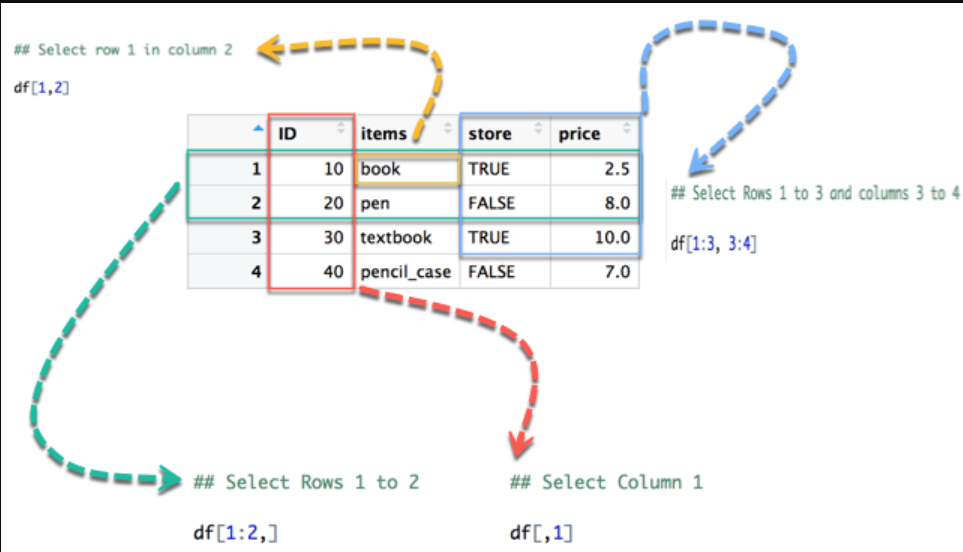The image size is (963, 552).
Task: Click the code text df[1:2,]
Action: click(x=235, y=532)
